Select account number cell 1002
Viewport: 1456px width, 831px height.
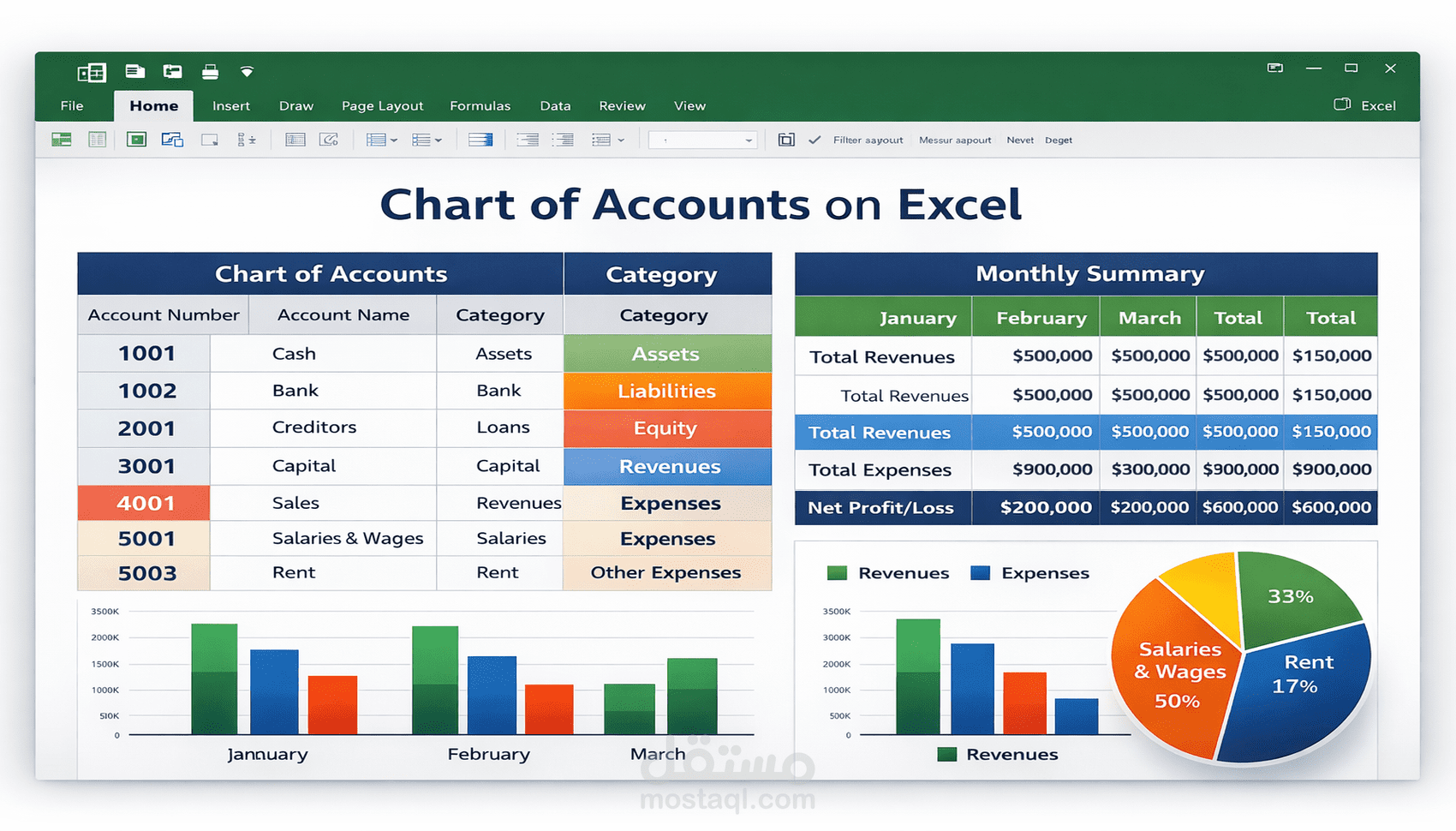click(144, 391)
